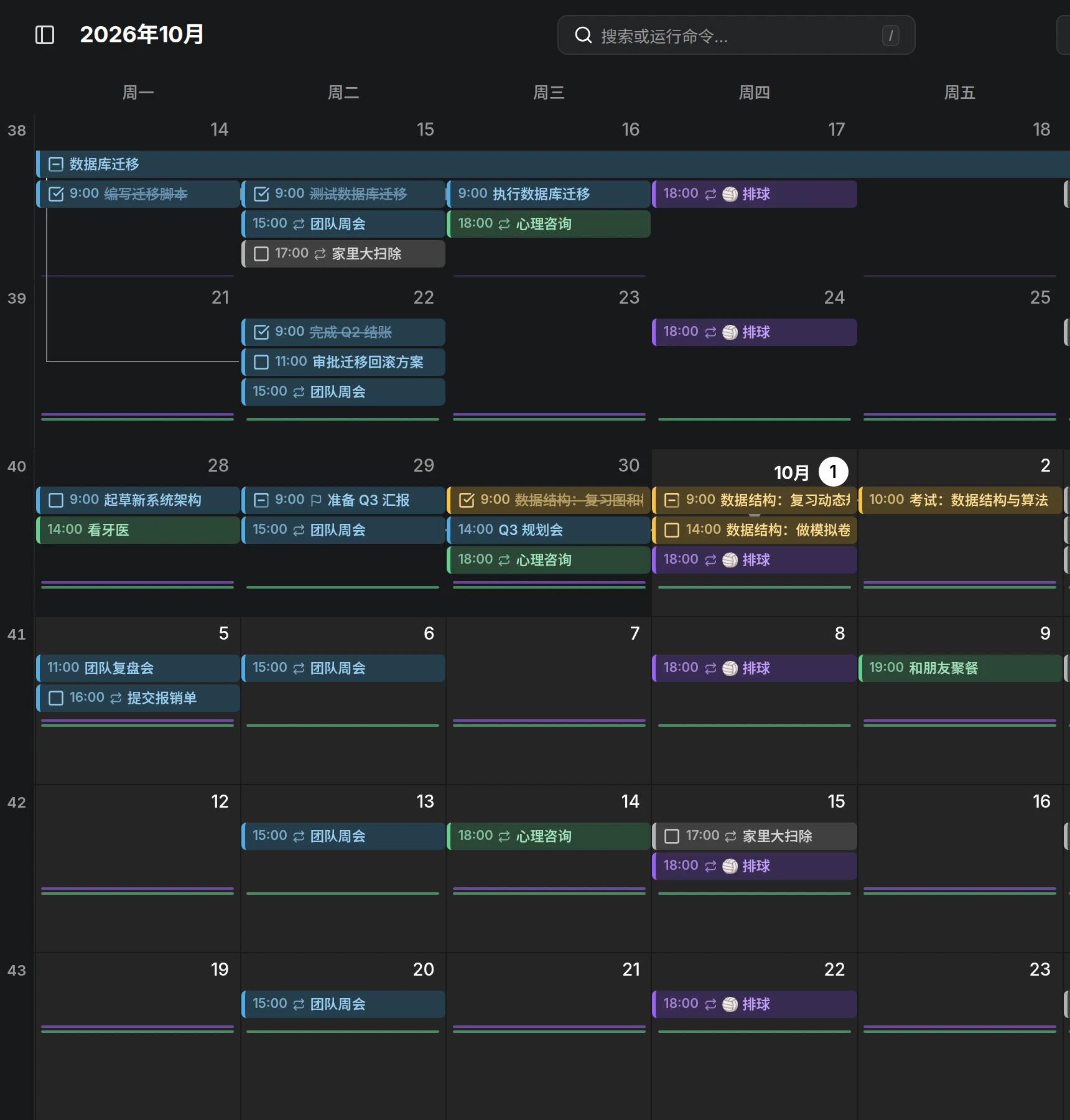Click repeat icon on Oct 14 心理咨询
The width and height of the screenshot is (1070, 1120).
505,836
